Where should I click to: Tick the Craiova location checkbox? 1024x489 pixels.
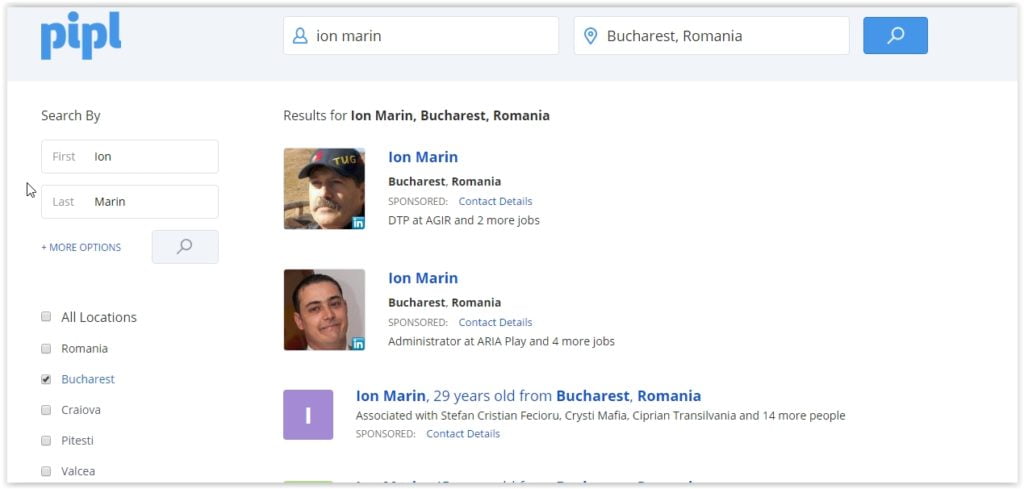46,410
